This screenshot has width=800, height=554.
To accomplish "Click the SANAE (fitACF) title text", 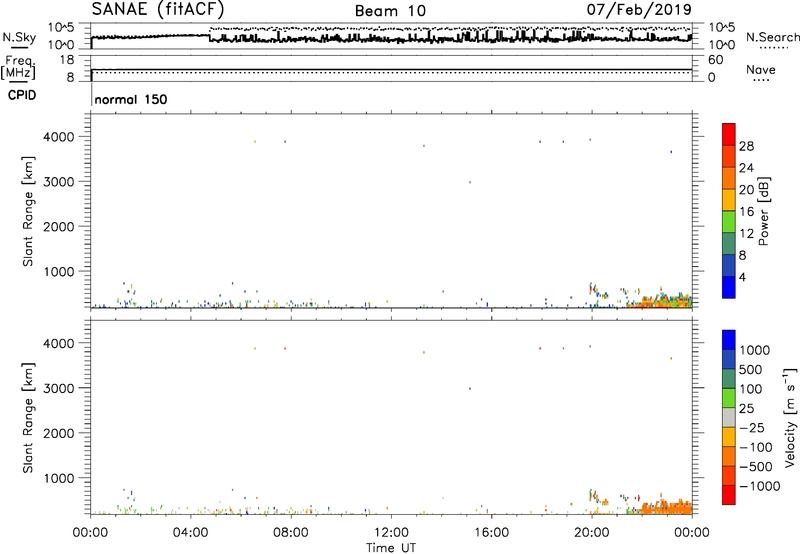I will pyautogui.click(x=158, y=9).
